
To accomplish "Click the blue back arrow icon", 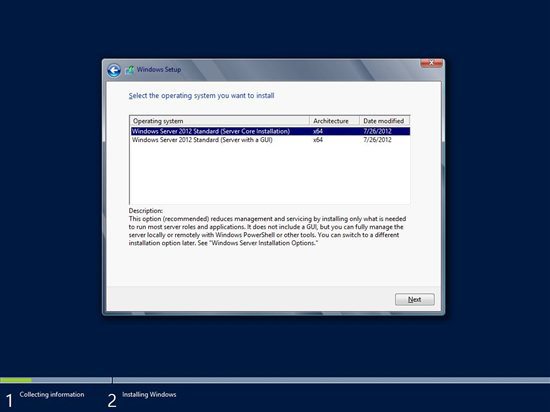I will [114, 70].
